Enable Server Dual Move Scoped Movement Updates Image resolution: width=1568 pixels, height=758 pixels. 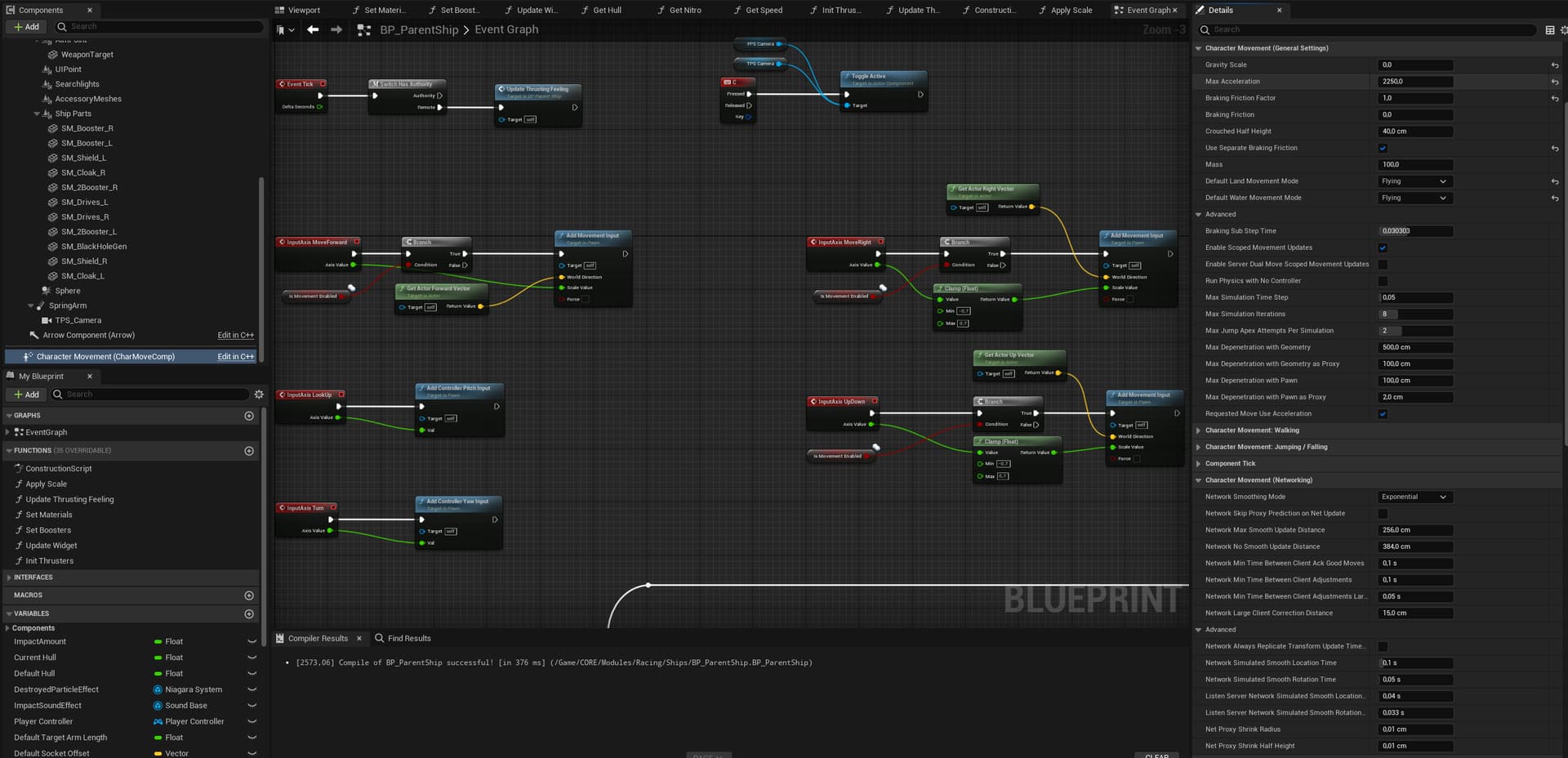pyautogui.click(x=1383, y=265)
